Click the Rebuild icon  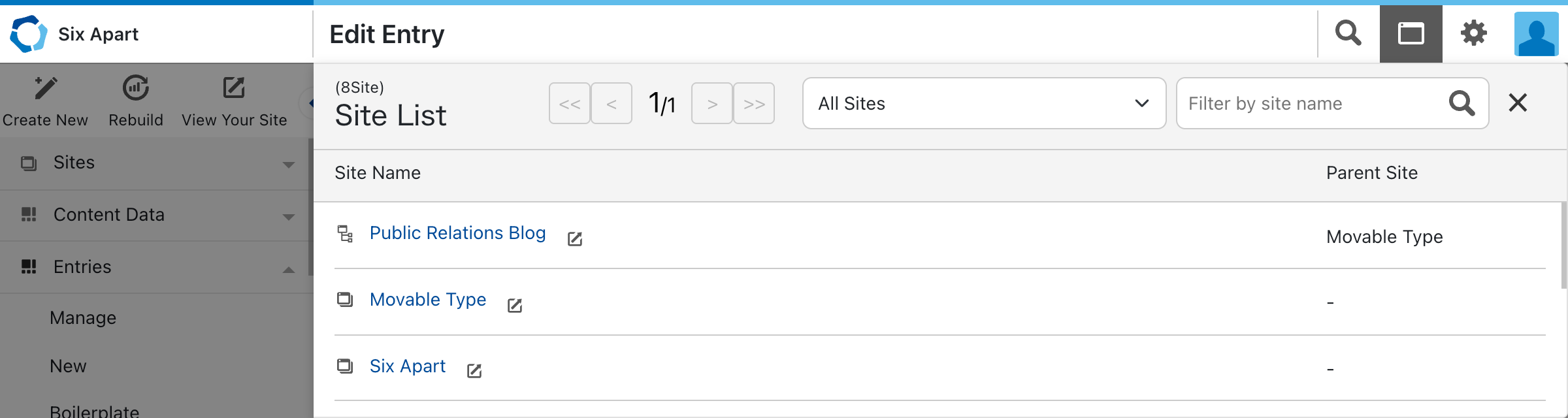point(136,88)
